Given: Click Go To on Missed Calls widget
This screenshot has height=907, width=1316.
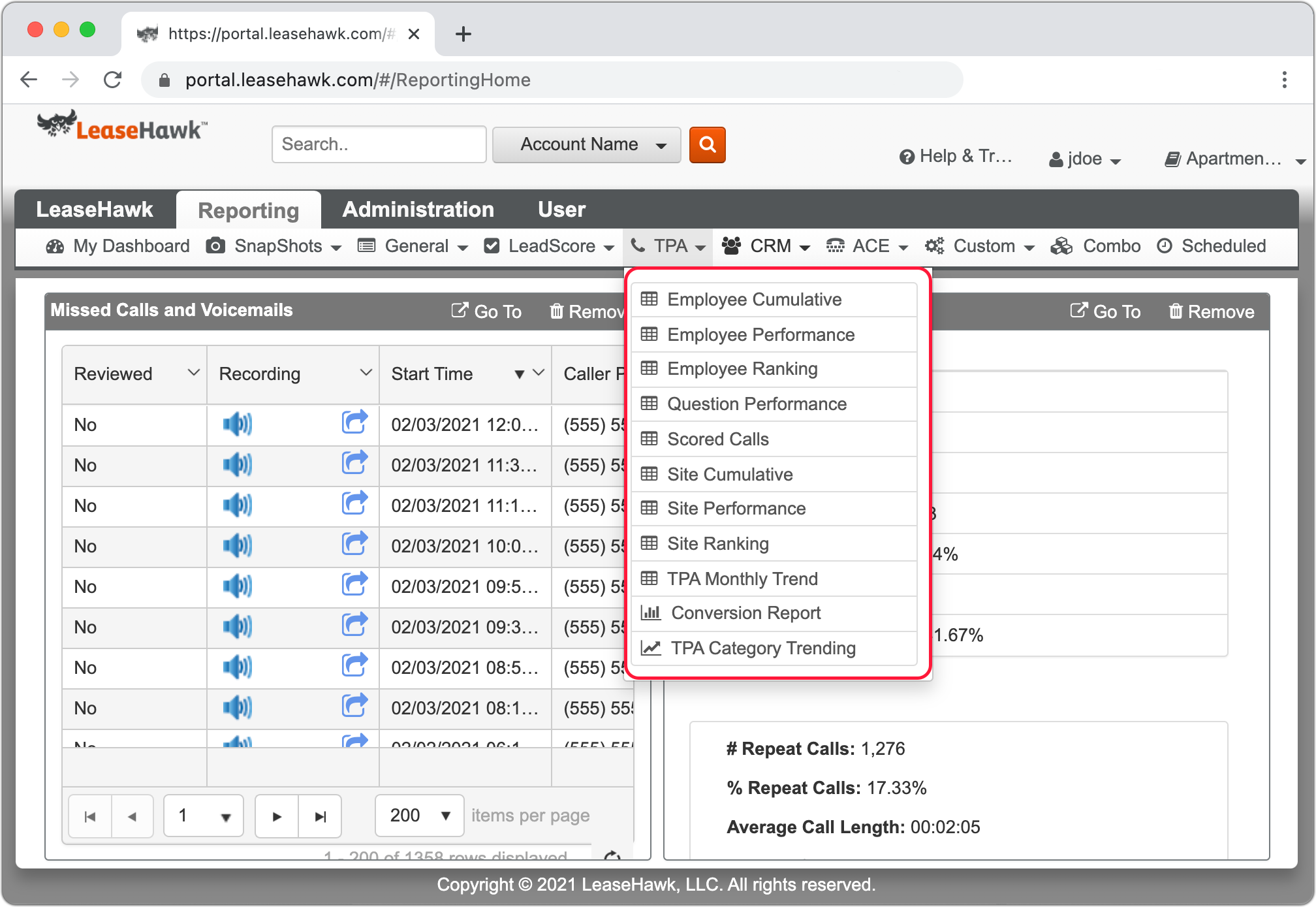Looking at the screenshot, I should (486, 311).
